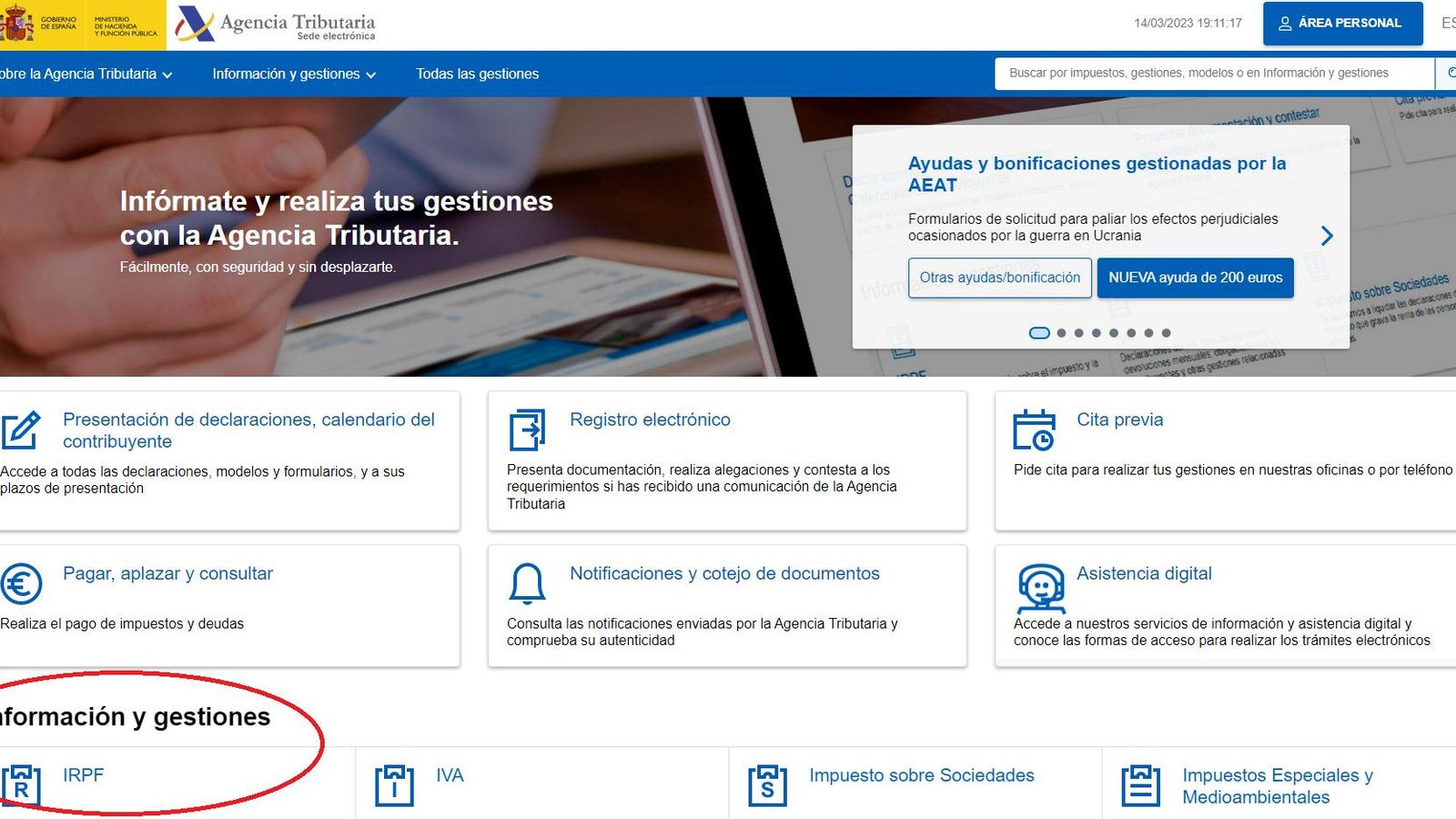Open Todas las gestiones
Screen dimensions: 1456x819
click(x=477, y=74)
